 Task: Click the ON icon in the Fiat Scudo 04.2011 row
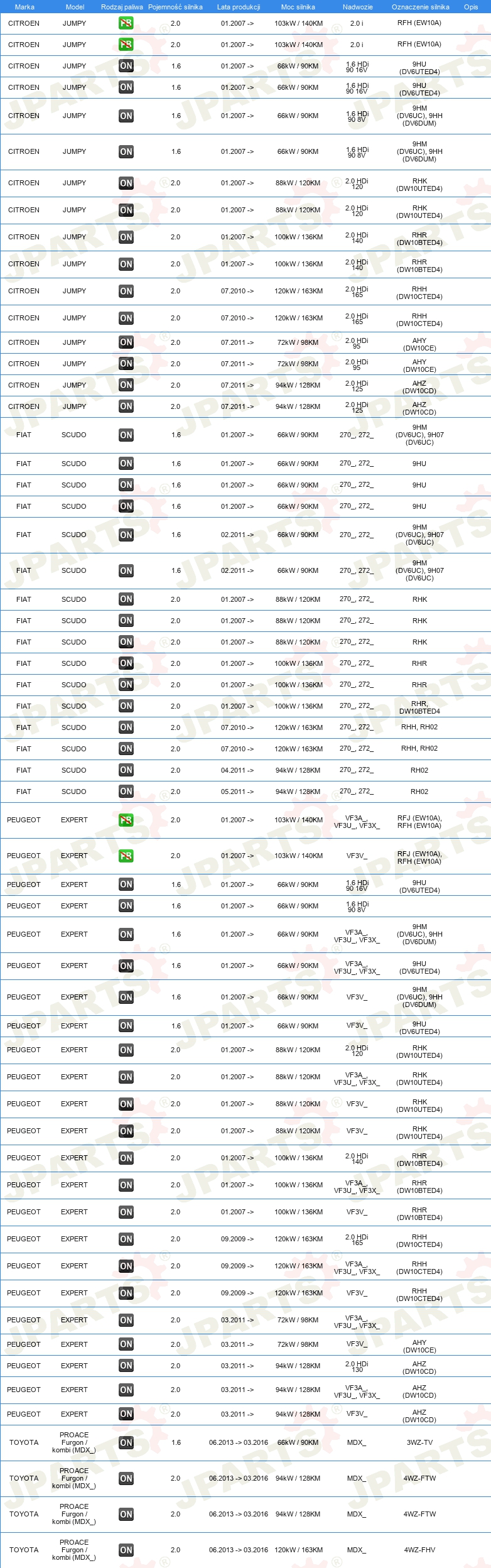point(126,770)
